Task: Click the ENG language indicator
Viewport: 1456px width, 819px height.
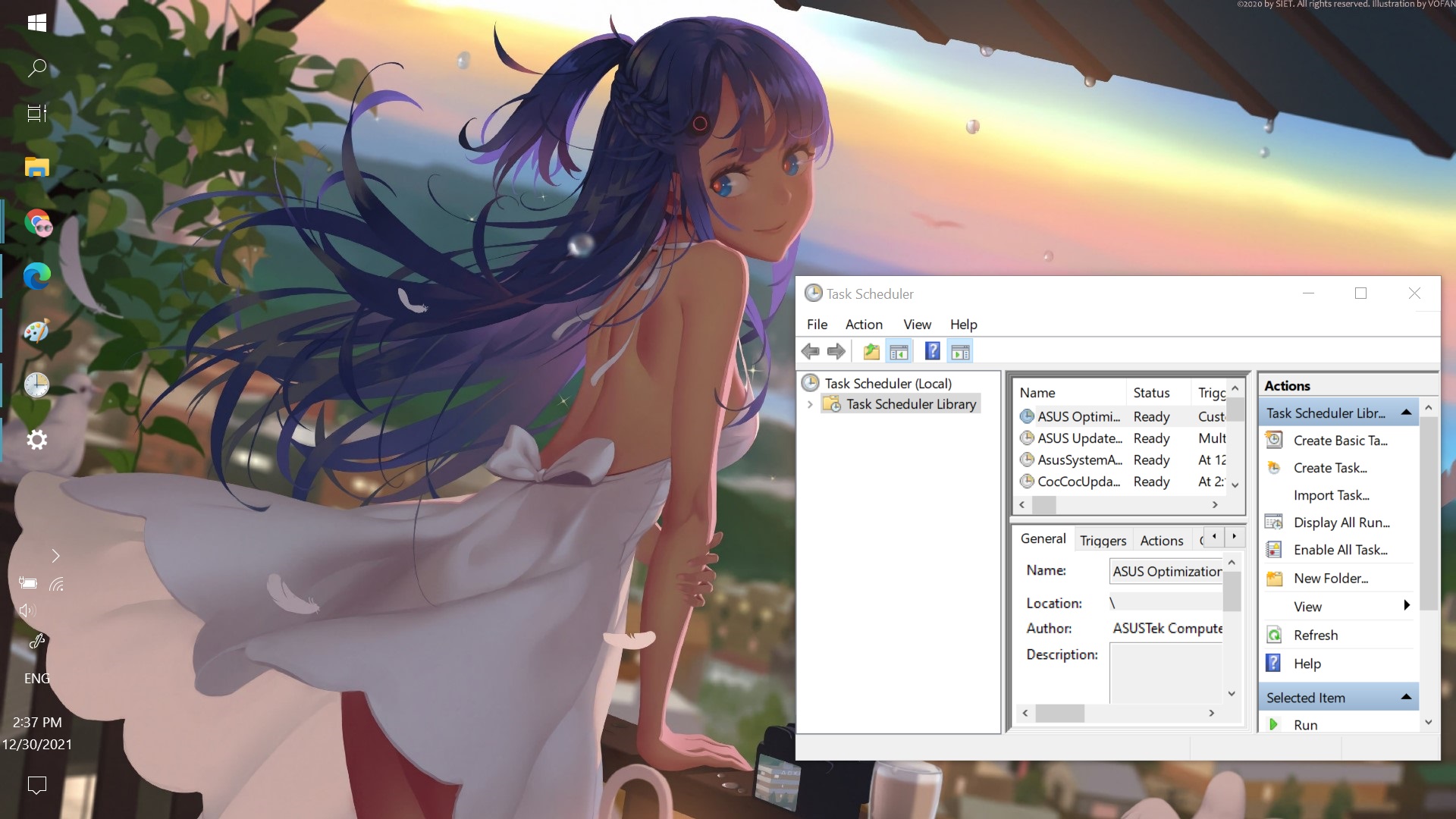Action: click(36, 679)
